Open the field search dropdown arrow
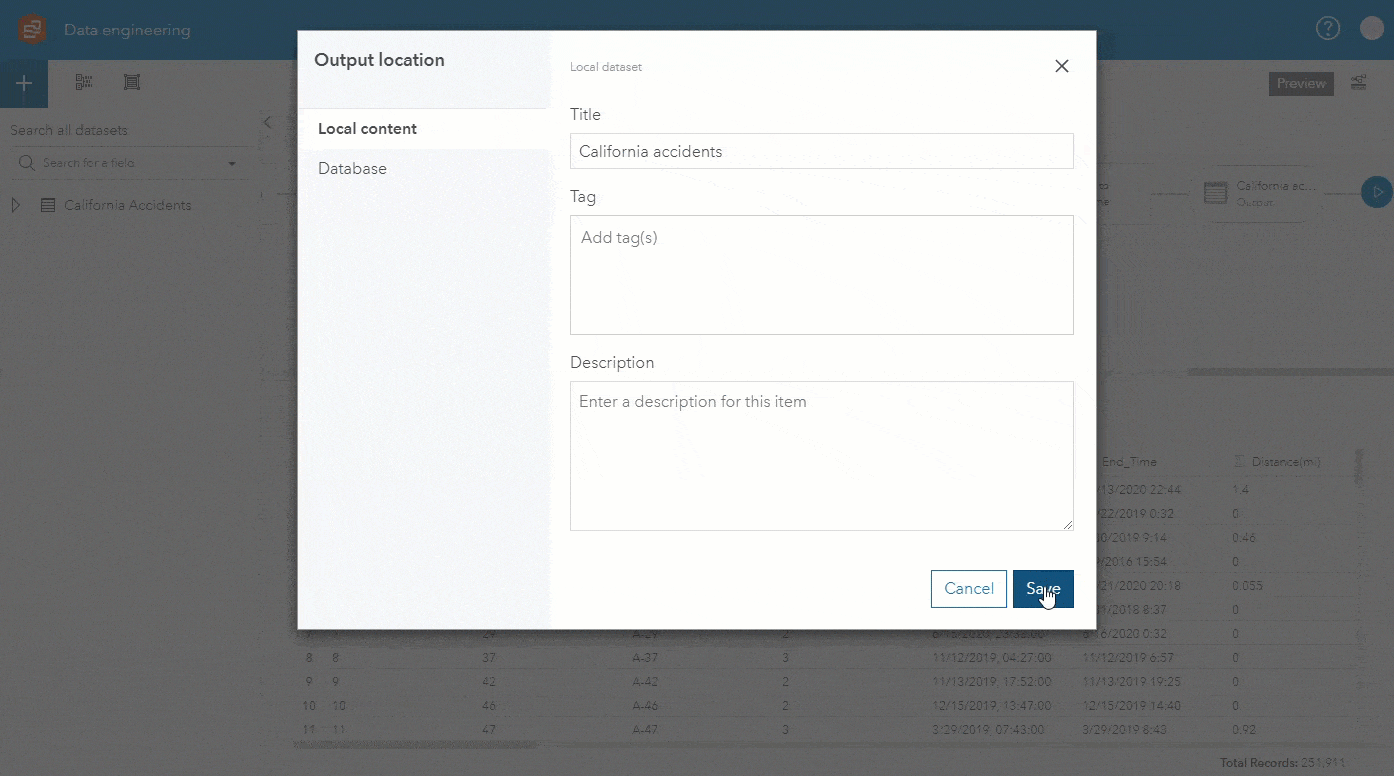This screenshot has height=776, width=1394. (232, 163)
